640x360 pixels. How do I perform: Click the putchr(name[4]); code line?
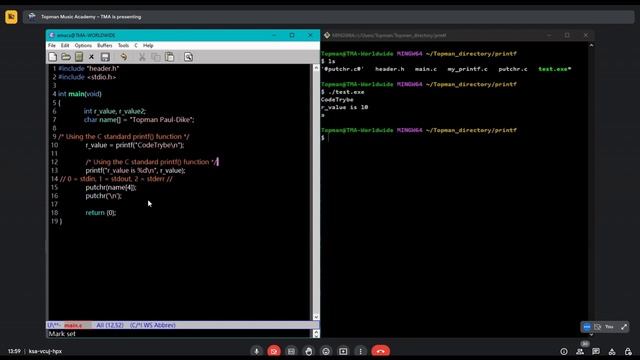(x=111, y=187)
